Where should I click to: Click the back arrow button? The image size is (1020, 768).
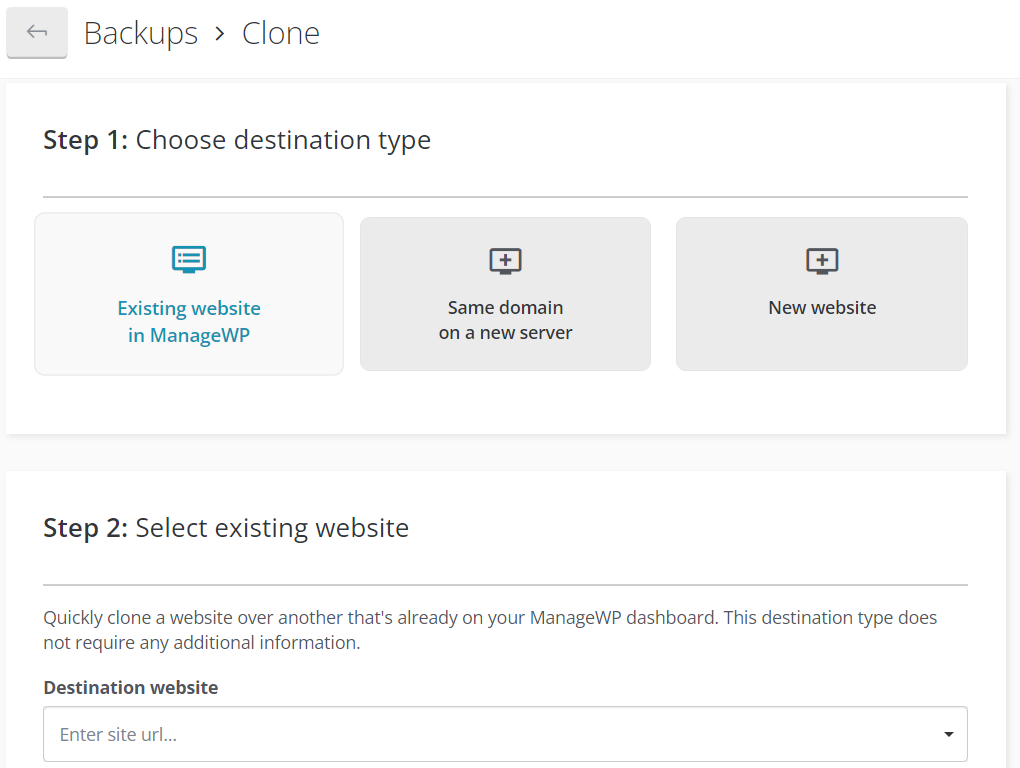pos(37,33)
